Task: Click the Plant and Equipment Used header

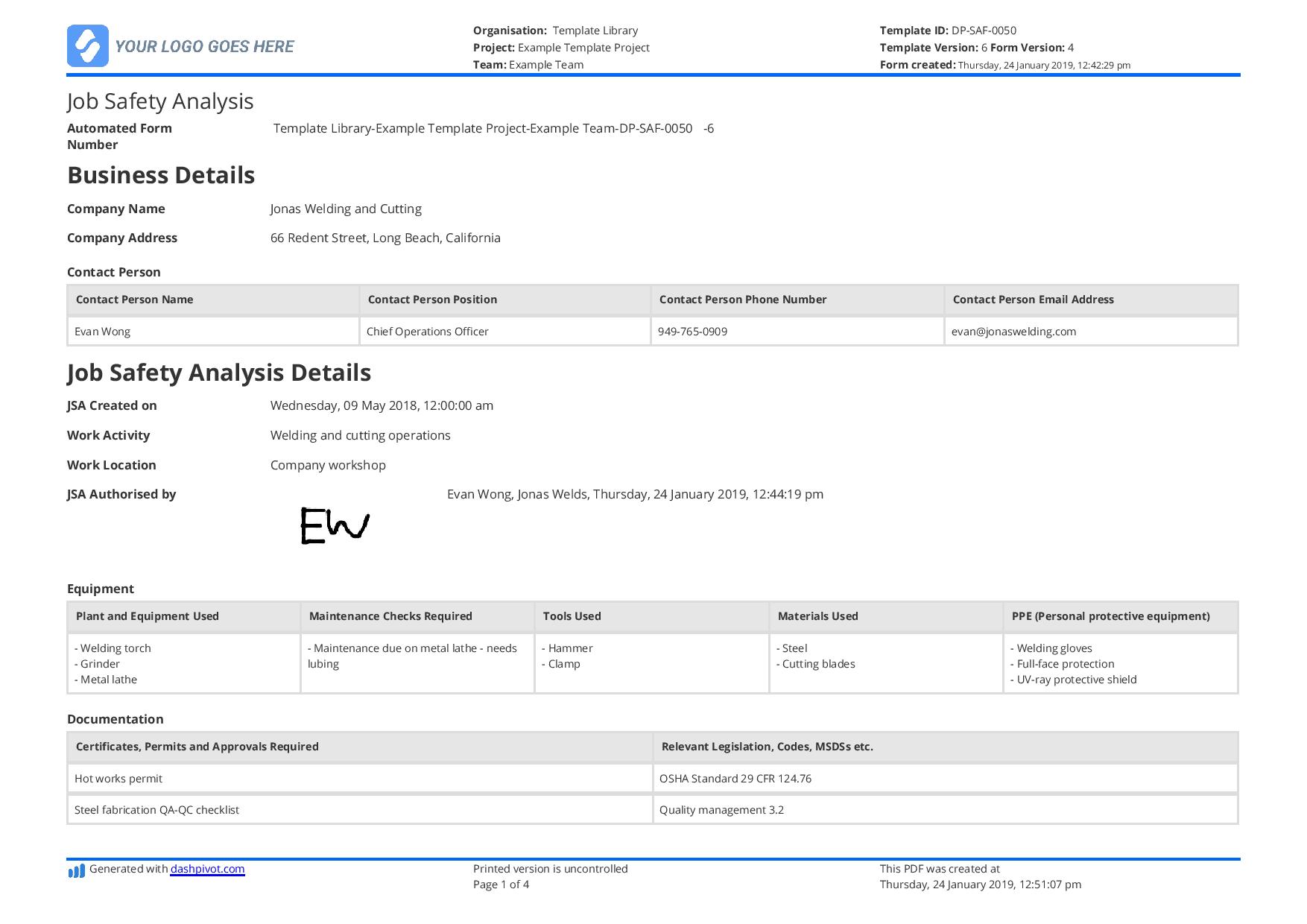Action: click(x=148, y=616)
